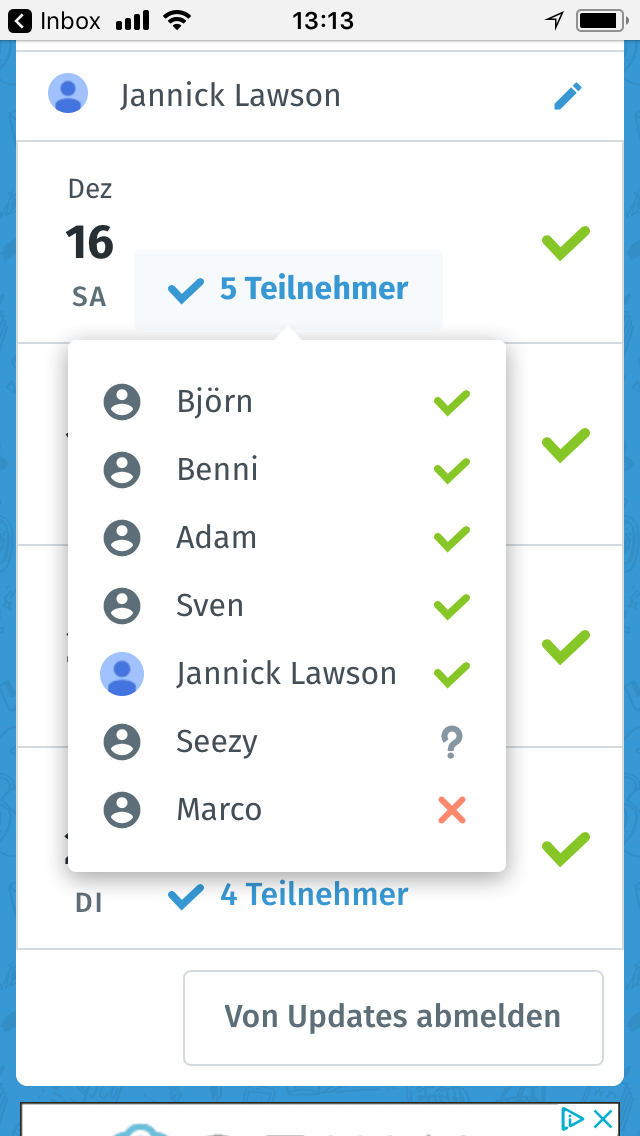Viewport: 640px width, 1136px height.
Task: Tap the Dez 16 SA date cell
Action: click(90, 242)
